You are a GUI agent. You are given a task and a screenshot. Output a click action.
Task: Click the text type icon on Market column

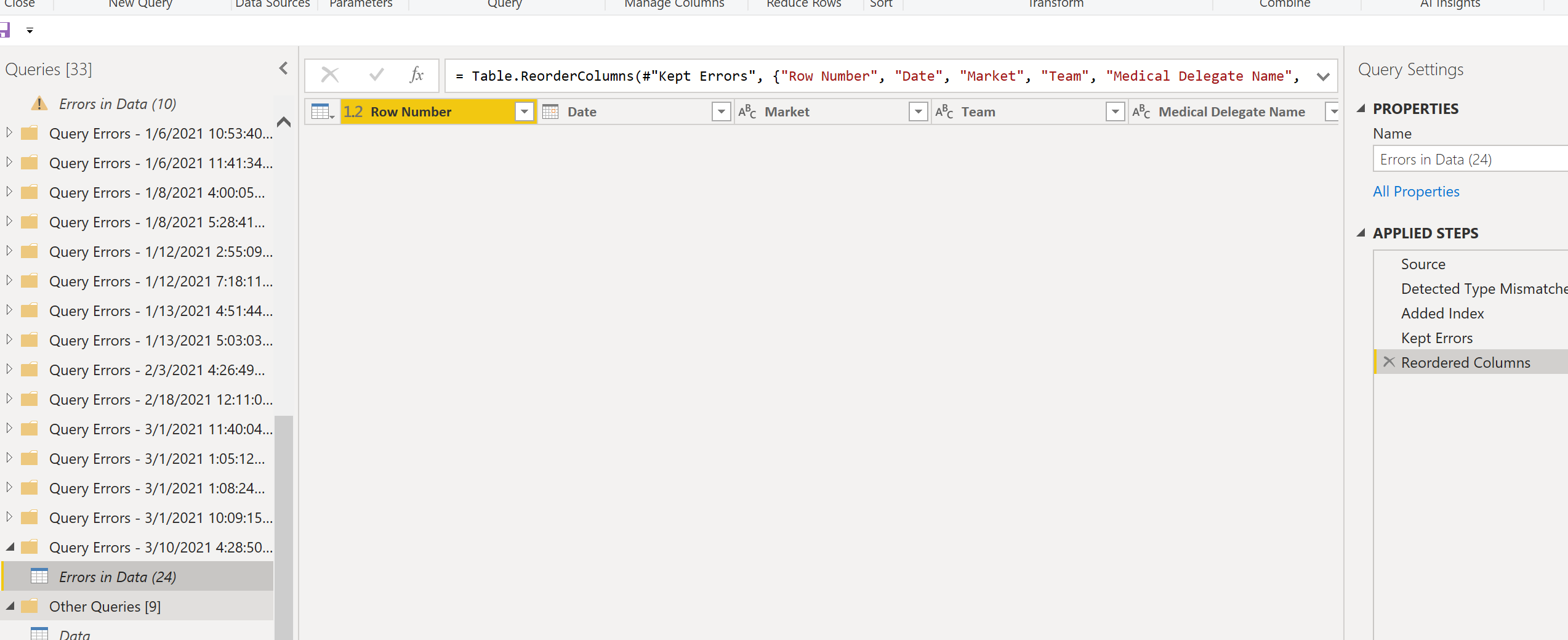[747, 111]
